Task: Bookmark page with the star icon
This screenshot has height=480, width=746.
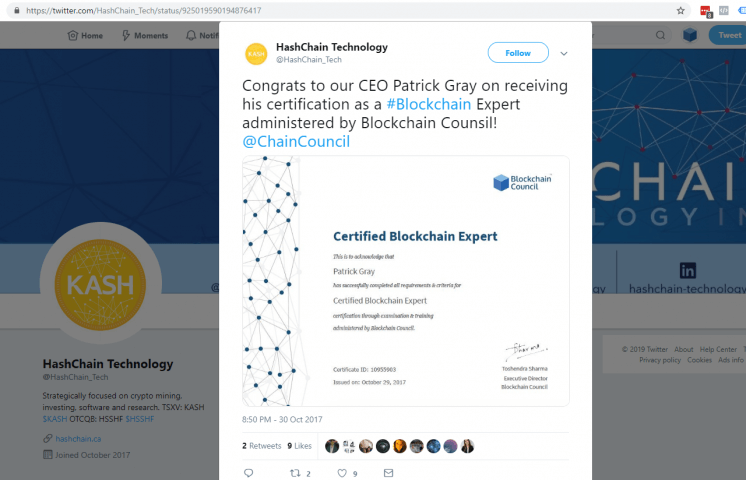Action: tap(681, 11)
